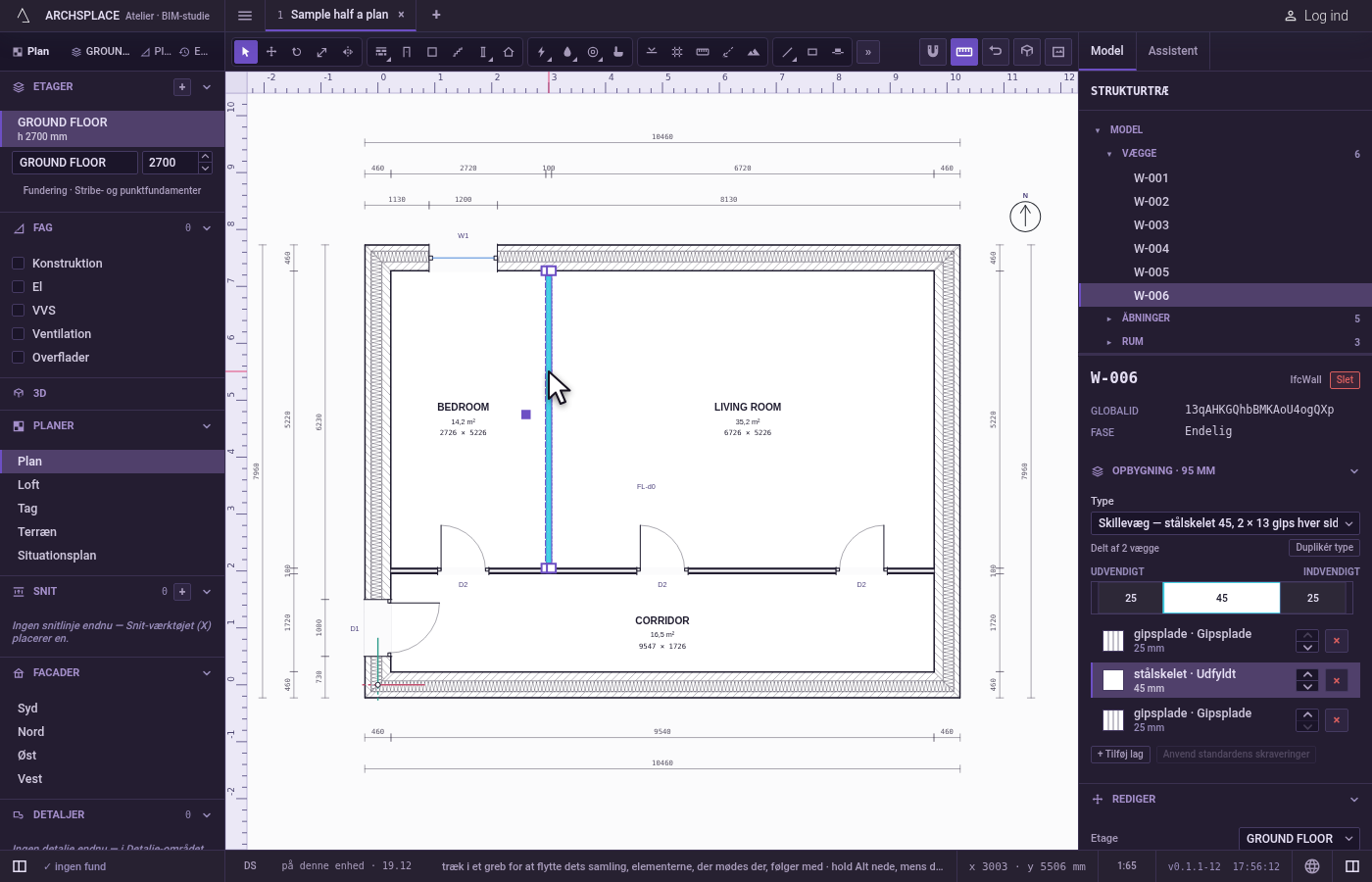Toggle the magnet snapping icon
The width and height of the screenshot is (1372, 882).
[x=933, y=51]
